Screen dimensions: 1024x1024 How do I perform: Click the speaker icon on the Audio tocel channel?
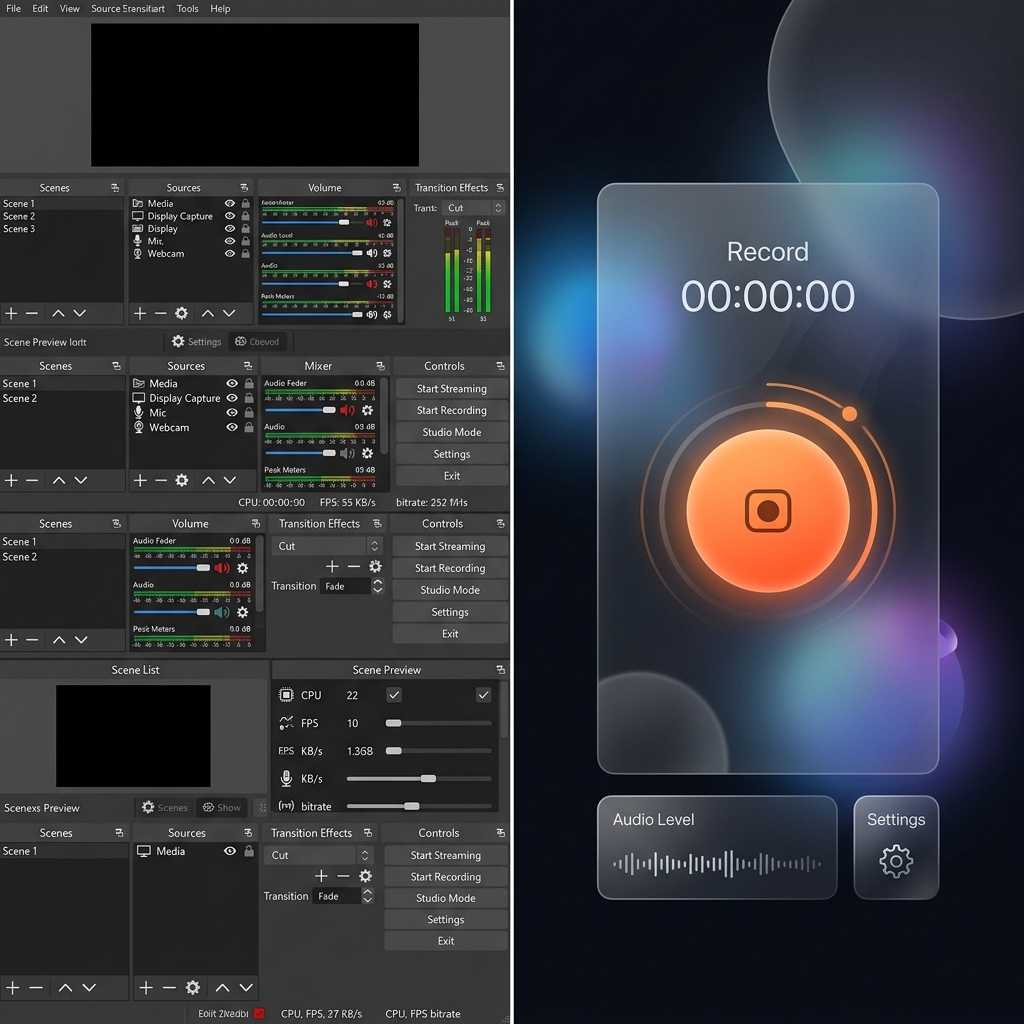click(372, 253)
